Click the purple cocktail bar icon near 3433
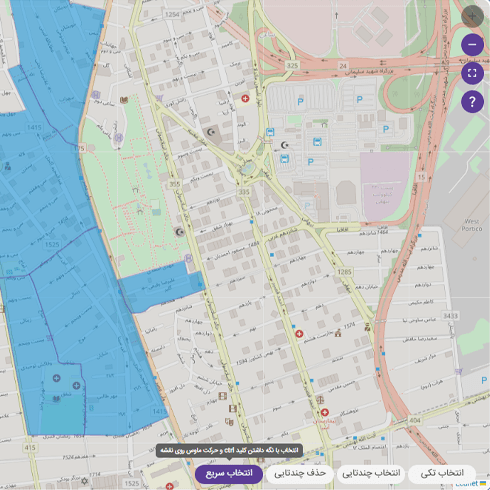 (x=459, y=371)
